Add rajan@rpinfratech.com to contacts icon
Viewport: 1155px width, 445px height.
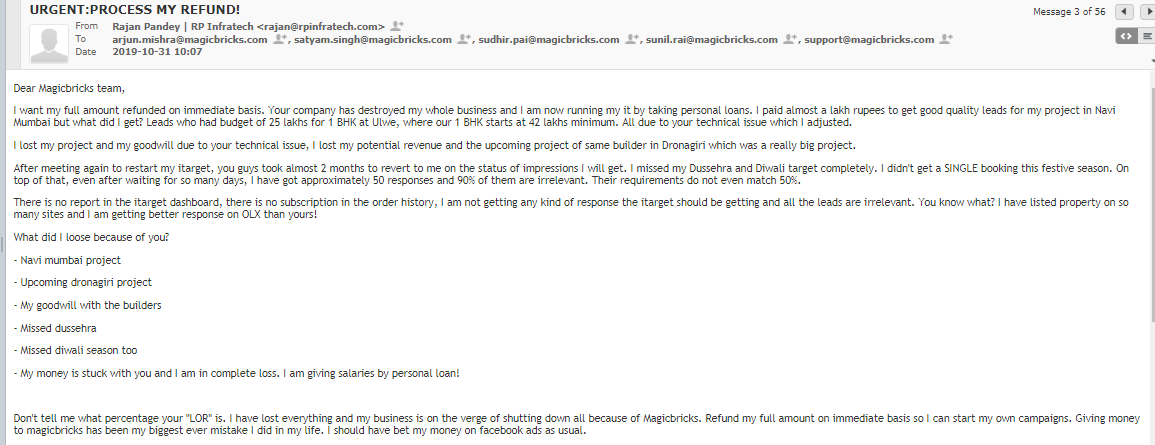coord(397,25)
